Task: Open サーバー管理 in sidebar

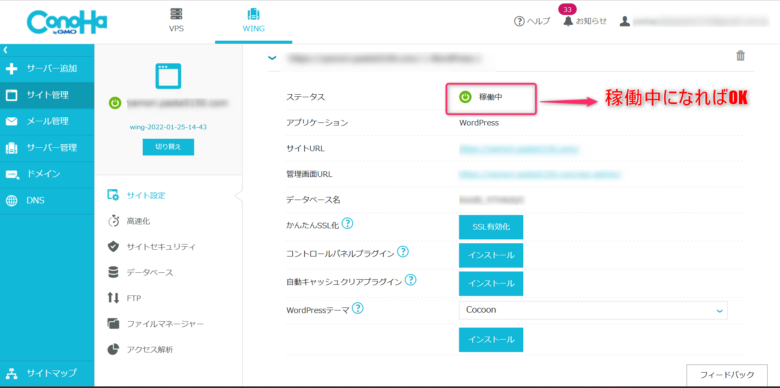Action: [x=47, y=148]
